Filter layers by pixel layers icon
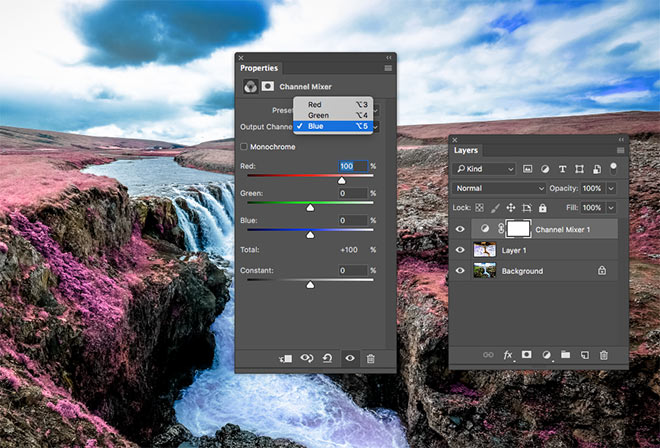 pos(527,169)
